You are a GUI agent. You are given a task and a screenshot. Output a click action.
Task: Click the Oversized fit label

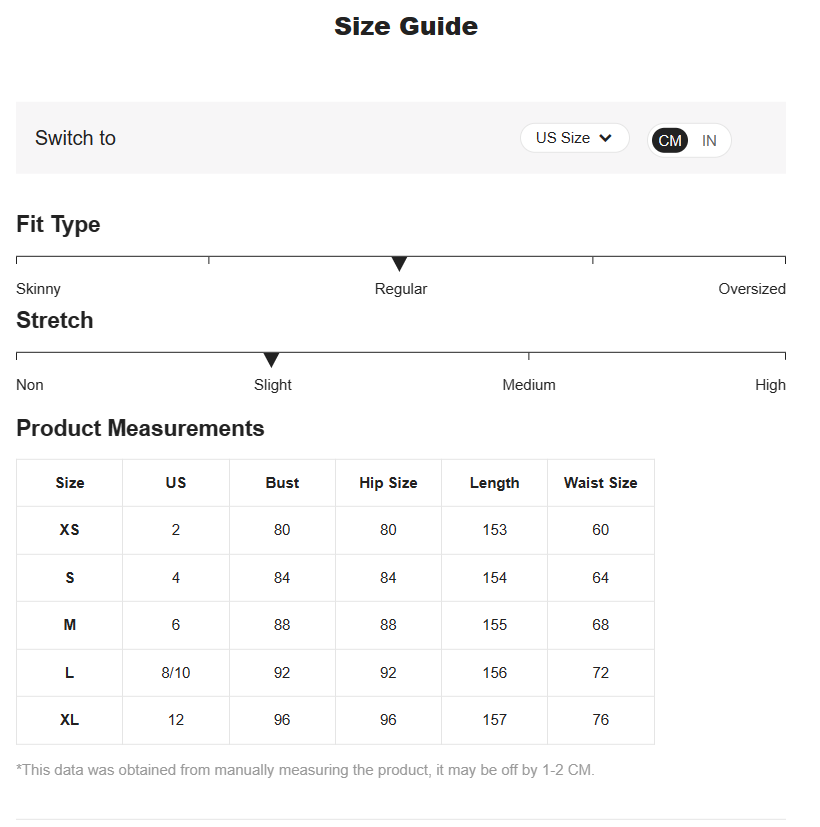[751, 289]
